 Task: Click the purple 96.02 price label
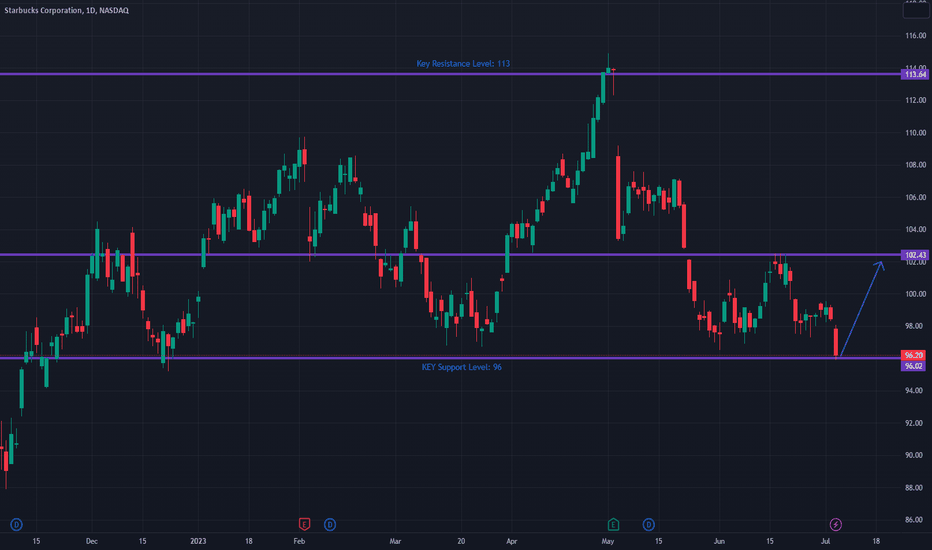(913, 366)
